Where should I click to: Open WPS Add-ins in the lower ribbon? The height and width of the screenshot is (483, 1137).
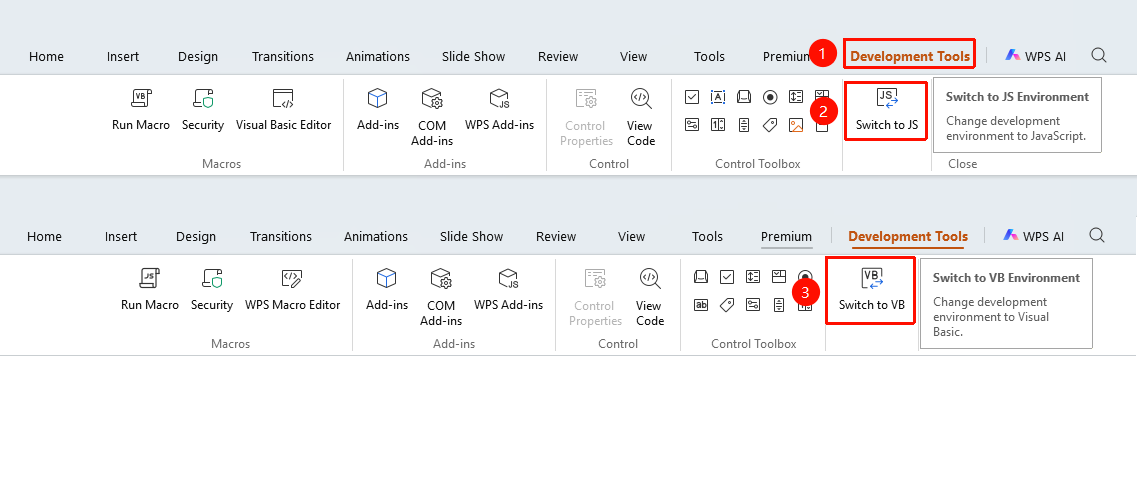coord(508,289)
